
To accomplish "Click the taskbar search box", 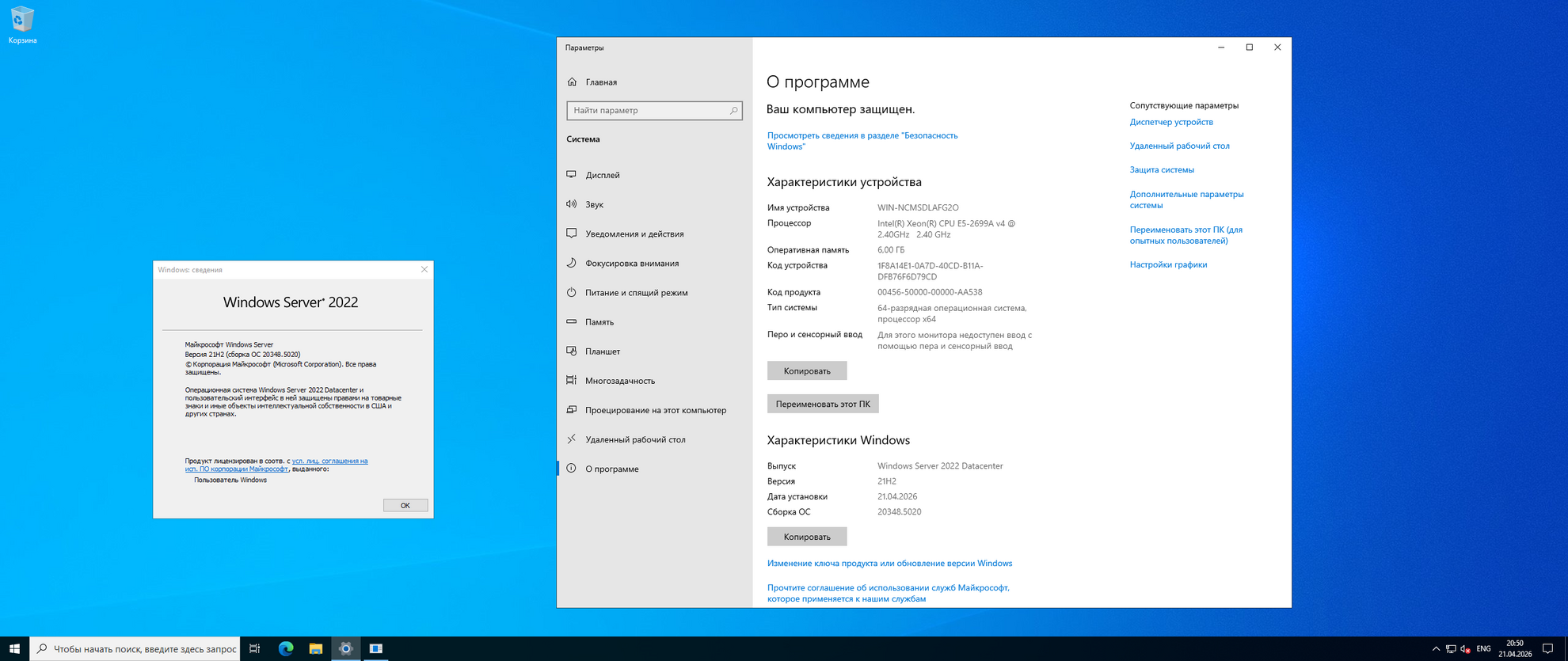I will [135, 648].
